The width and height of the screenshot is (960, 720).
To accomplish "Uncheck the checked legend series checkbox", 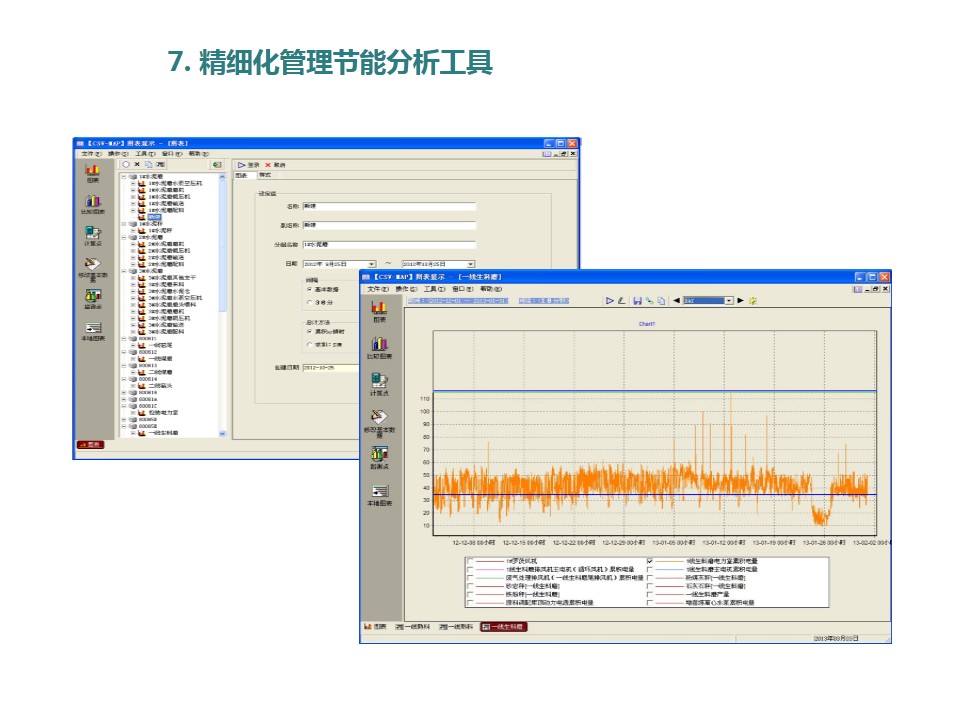I will click(x=650, y=561).
